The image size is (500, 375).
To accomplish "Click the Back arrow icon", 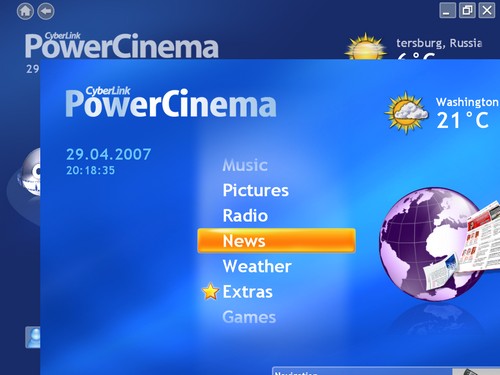I will click(46, 11).
